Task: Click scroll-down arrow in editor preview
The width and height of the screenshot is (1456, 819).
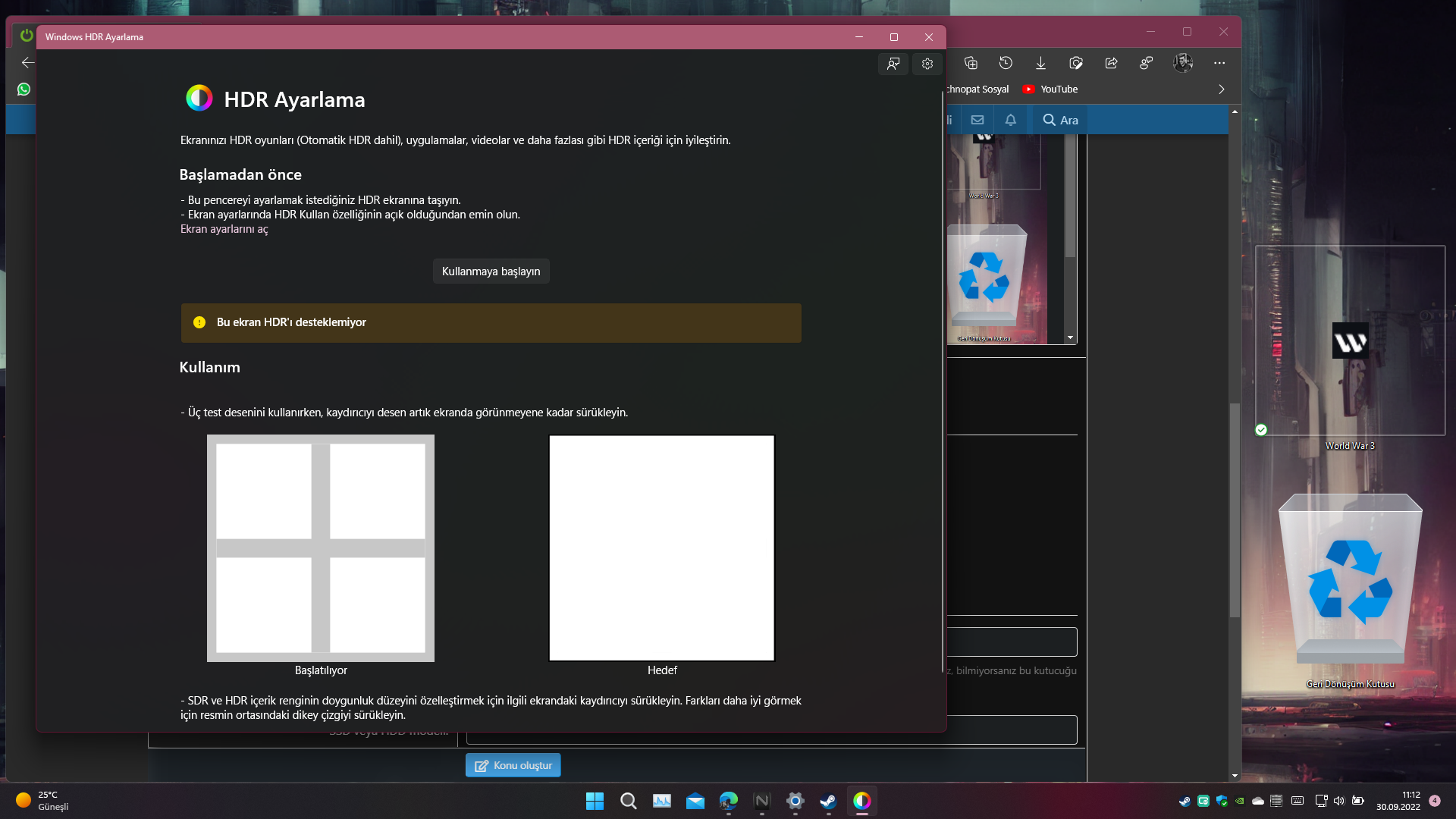Action: tap(1070, 337)
